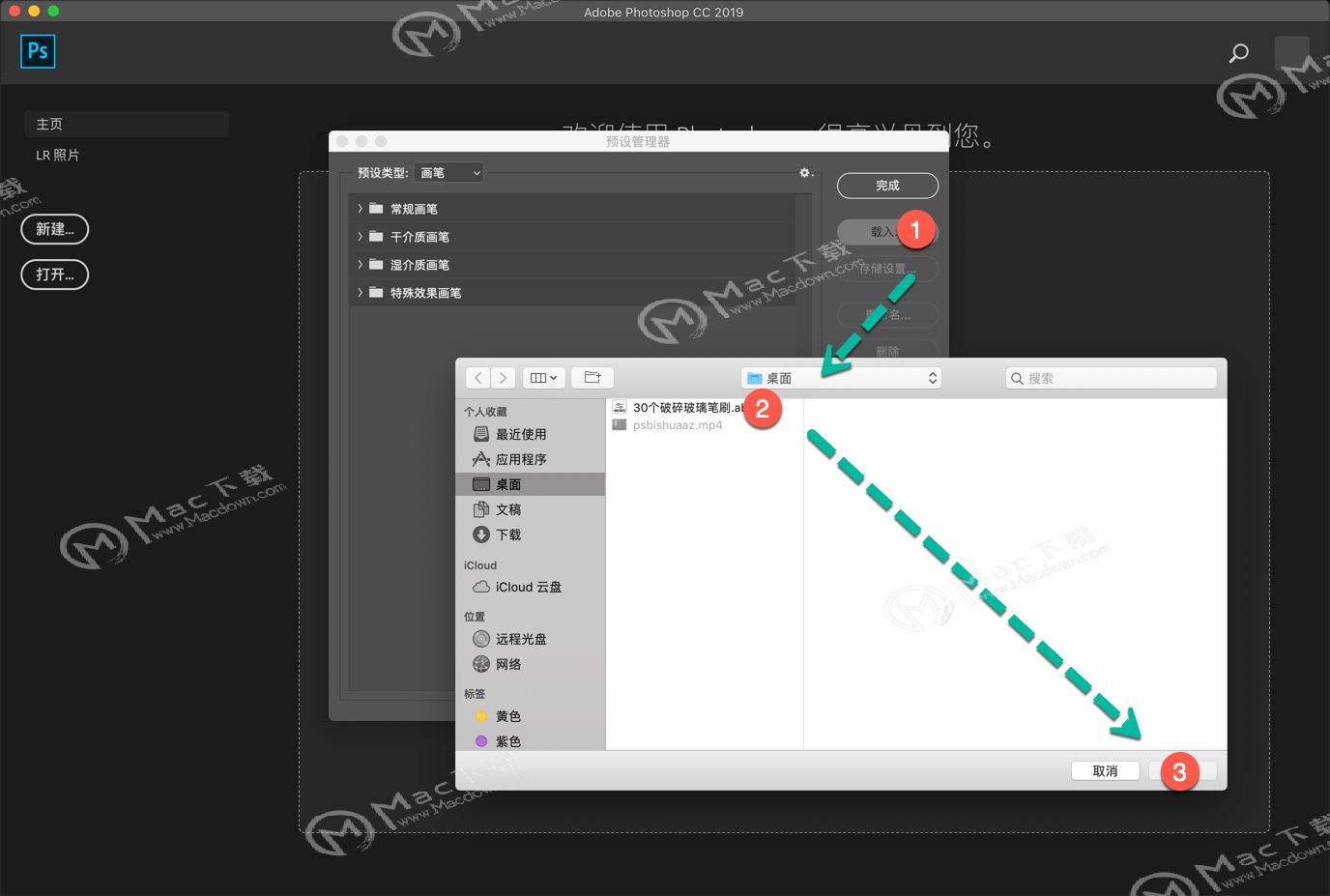Select 最近使用 in sidebar
The height and width of the screenshot is (896, 1330).
tap(530, 434)
